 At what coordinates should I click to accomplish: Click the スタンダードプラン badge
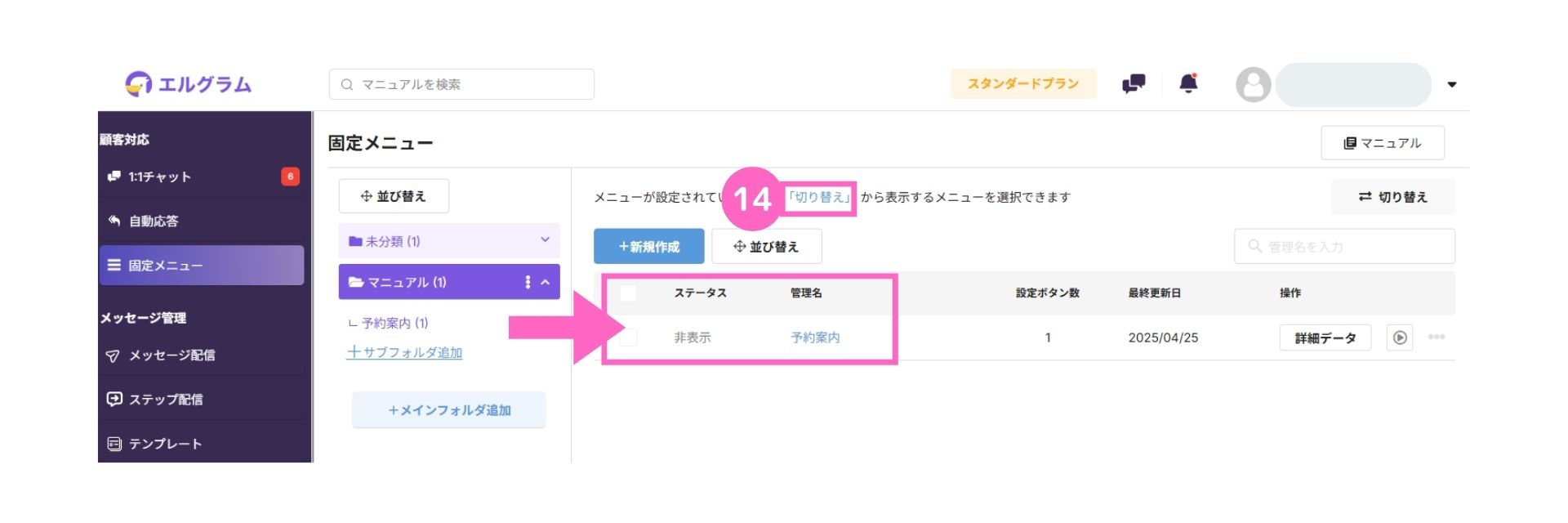tap(1023, 83)
